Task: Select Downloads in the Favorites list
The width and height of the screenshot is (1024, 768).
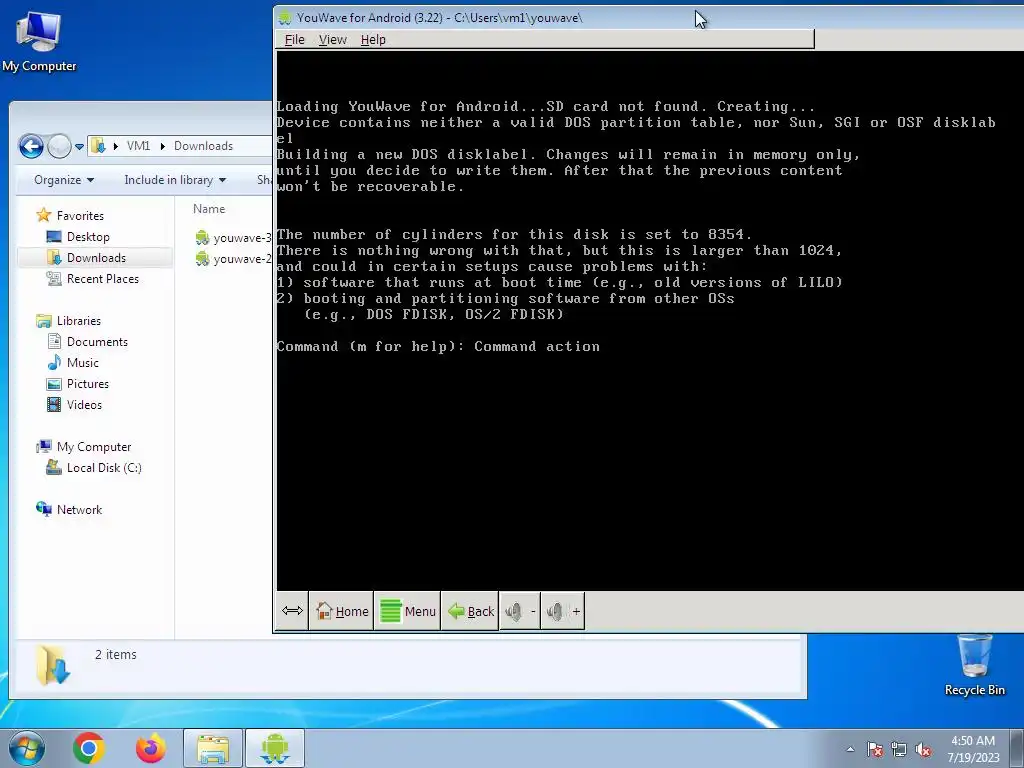Action: 95,257
